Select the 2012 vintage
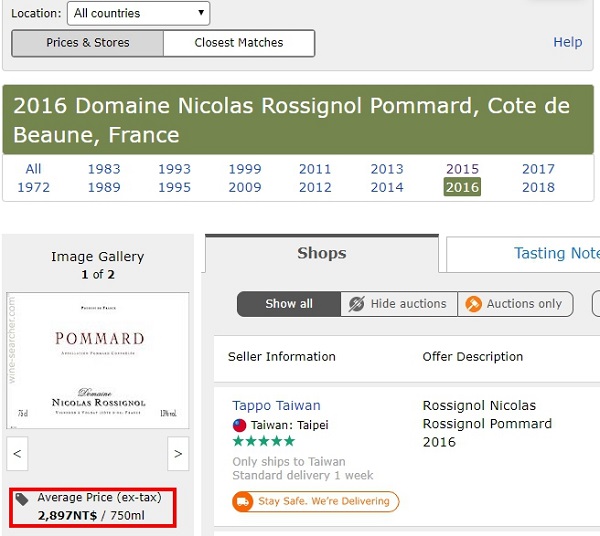This screenshot has width=600, height=536. pos(315,187)
